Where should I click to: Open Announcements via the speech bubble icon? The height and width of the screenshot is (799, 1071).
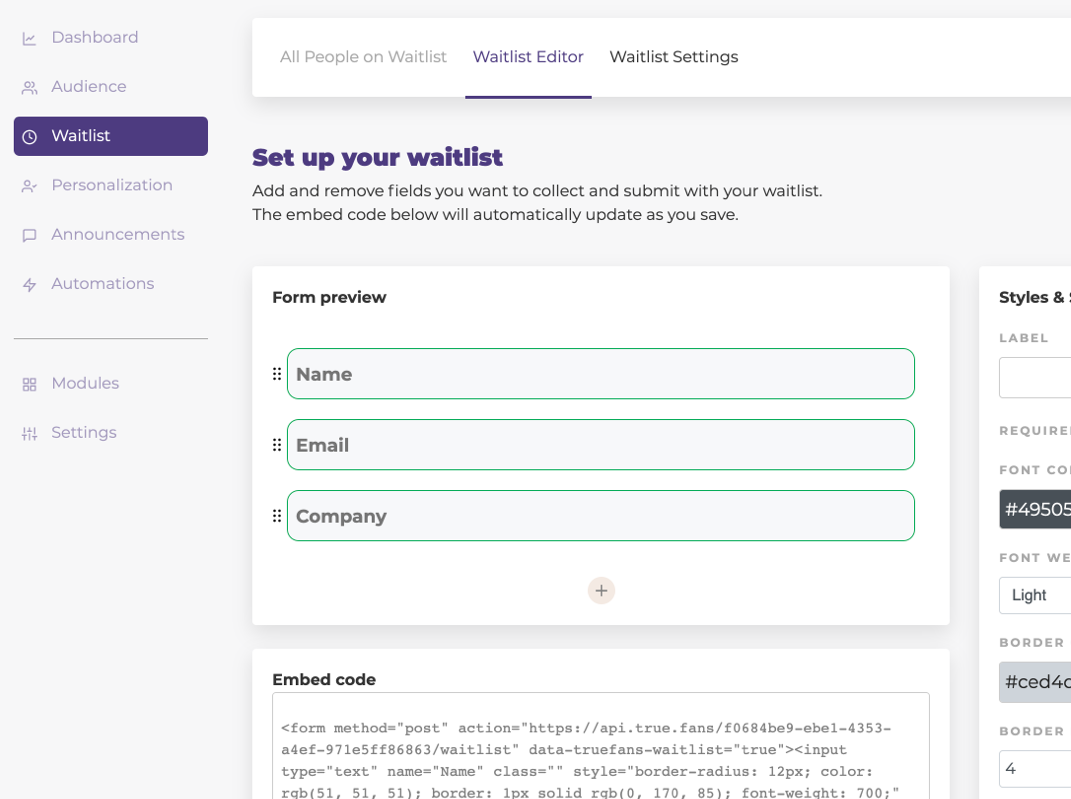(29, 234)
